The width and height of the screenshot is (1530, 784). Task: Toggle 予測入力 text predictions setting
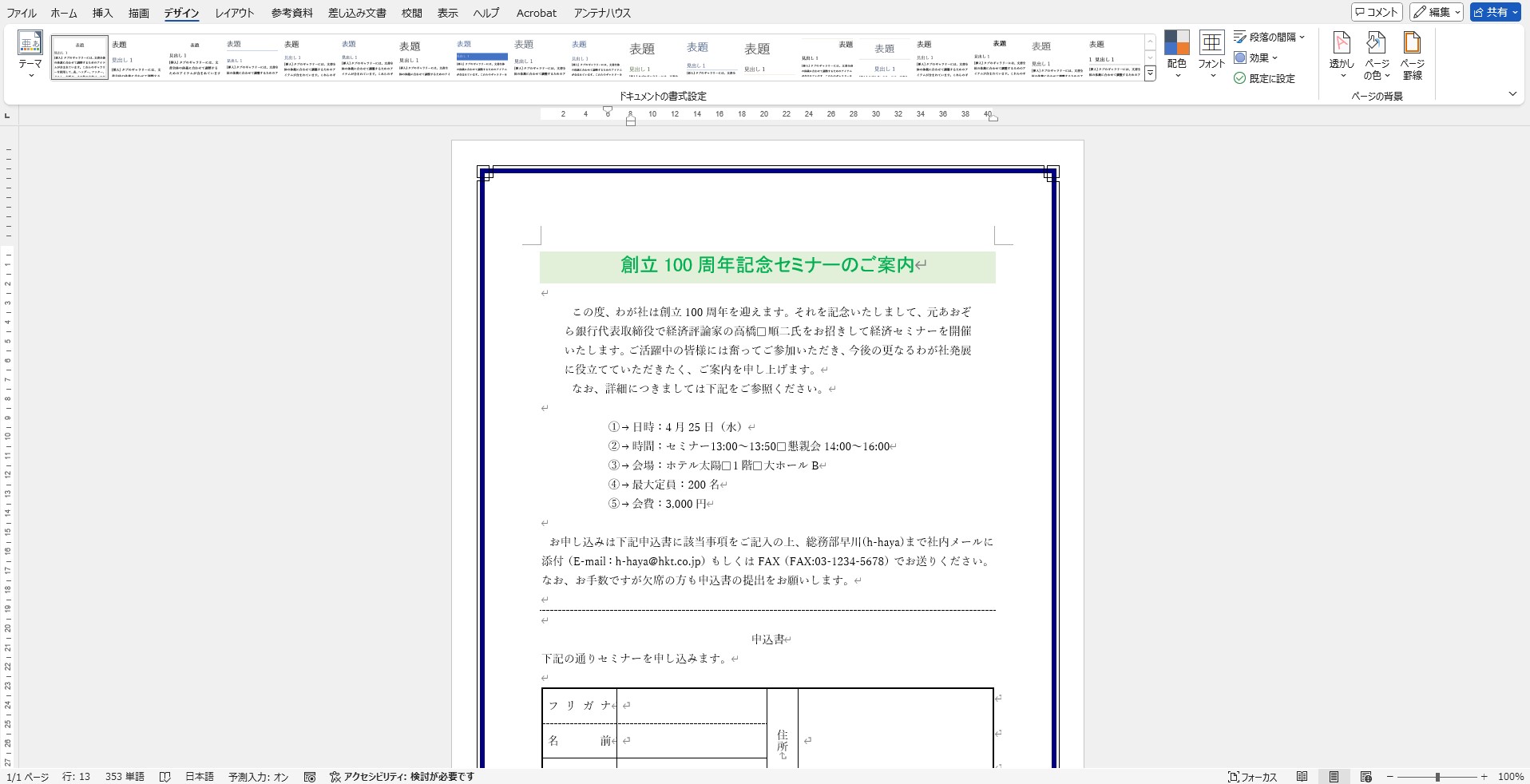click(x=259, y=777)
